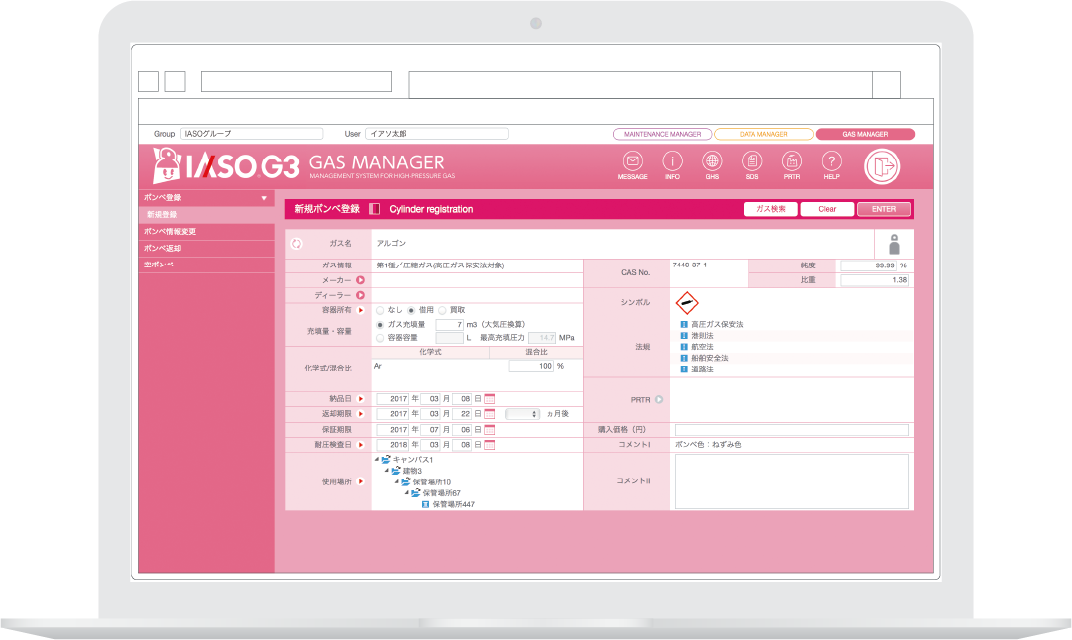Open the GHS globe icon
Image resolution: width=1072 pixels, height=640 pixels.
[712, 162]
